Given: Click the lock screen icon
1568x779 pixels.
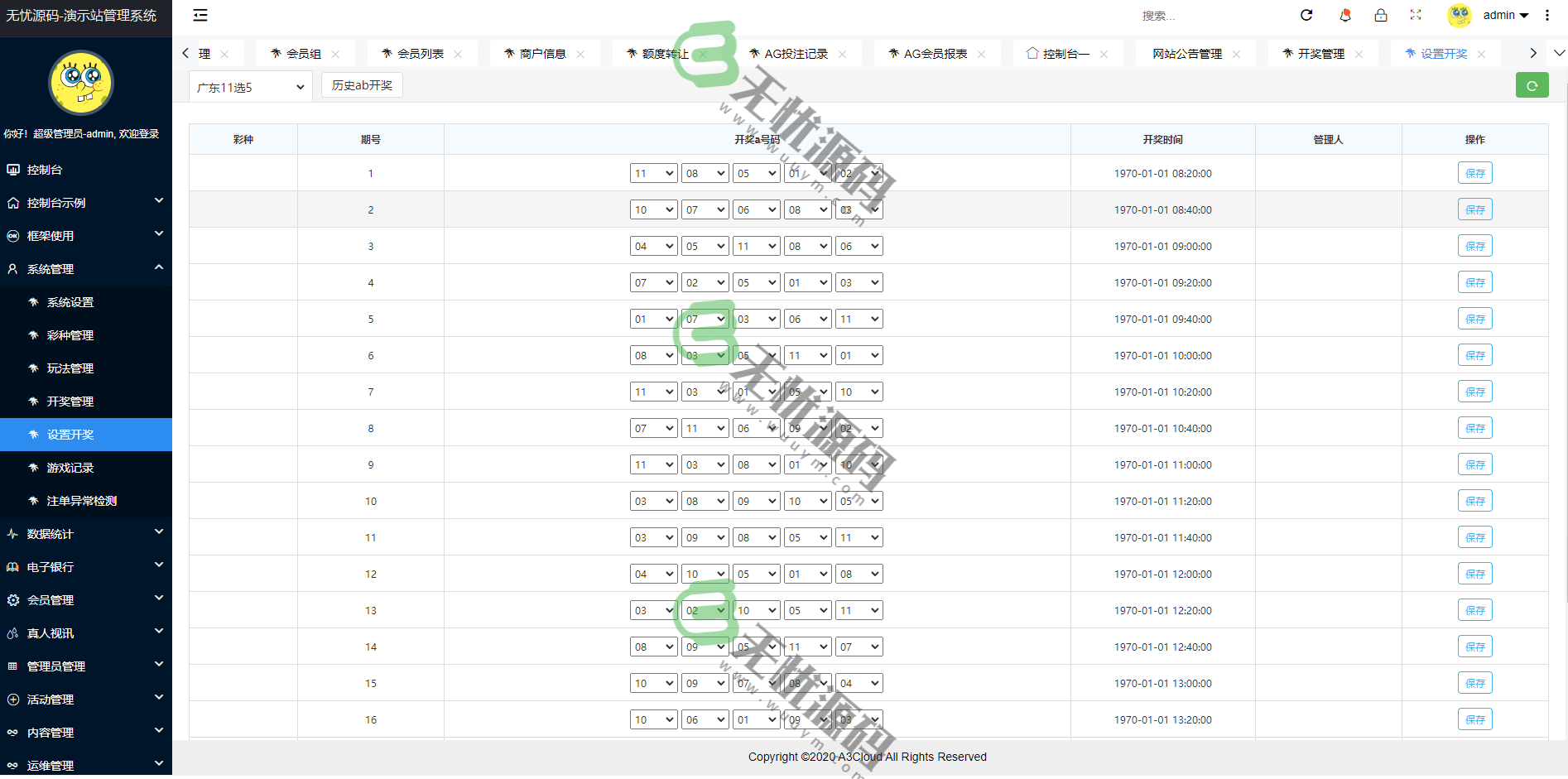Looking at the screenshot, I should point(1381,15).
